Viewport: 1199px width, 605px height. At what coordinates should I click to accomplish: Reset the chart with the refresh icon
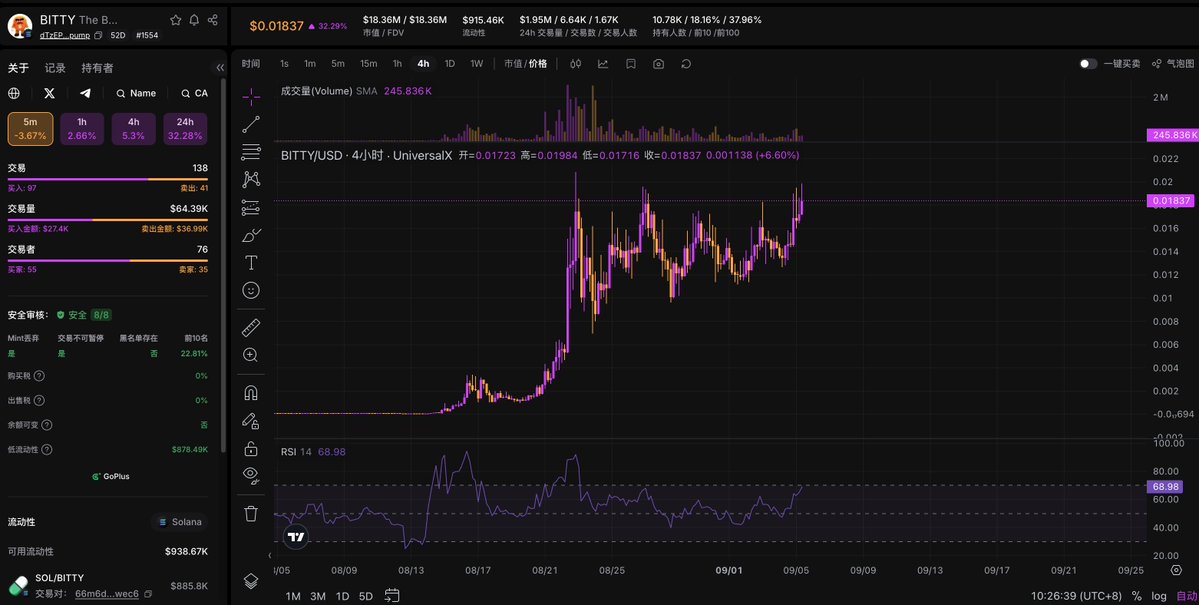(686, 64)
